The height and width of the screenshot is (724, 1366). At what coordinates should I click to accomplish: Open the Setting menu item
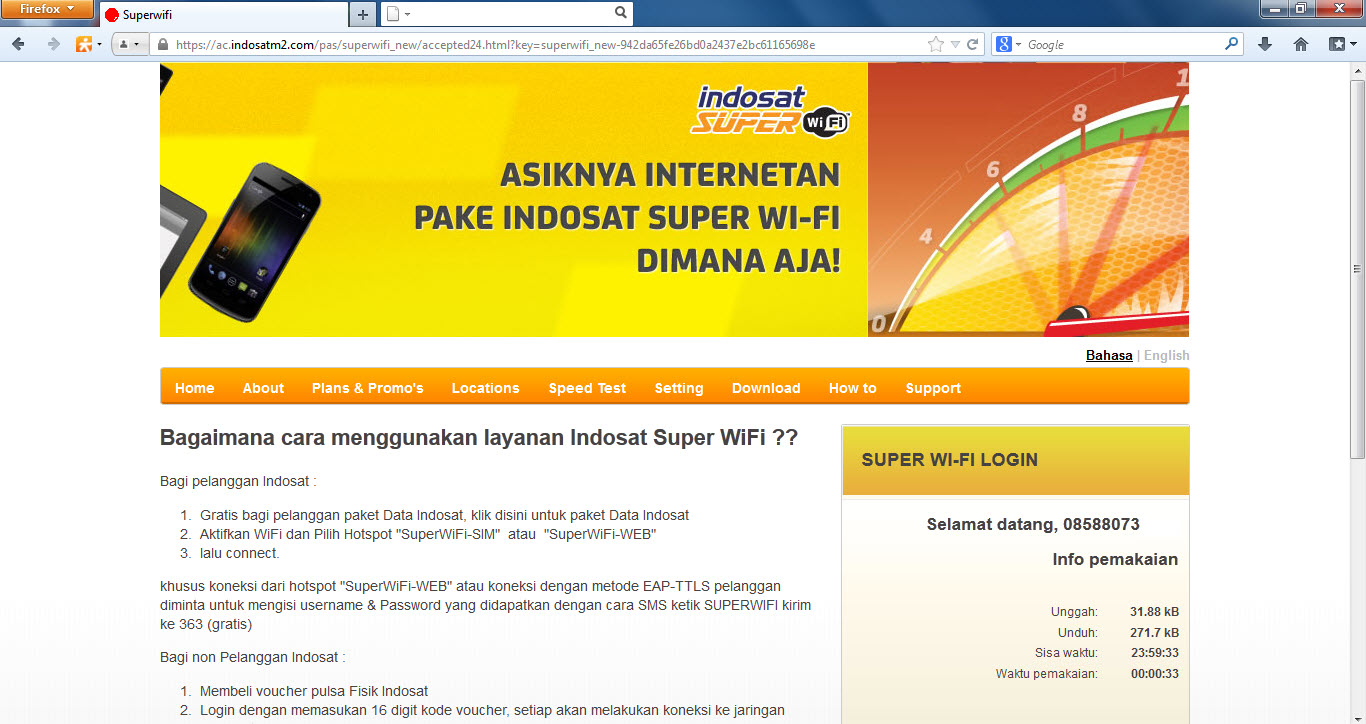pos(679,388)
